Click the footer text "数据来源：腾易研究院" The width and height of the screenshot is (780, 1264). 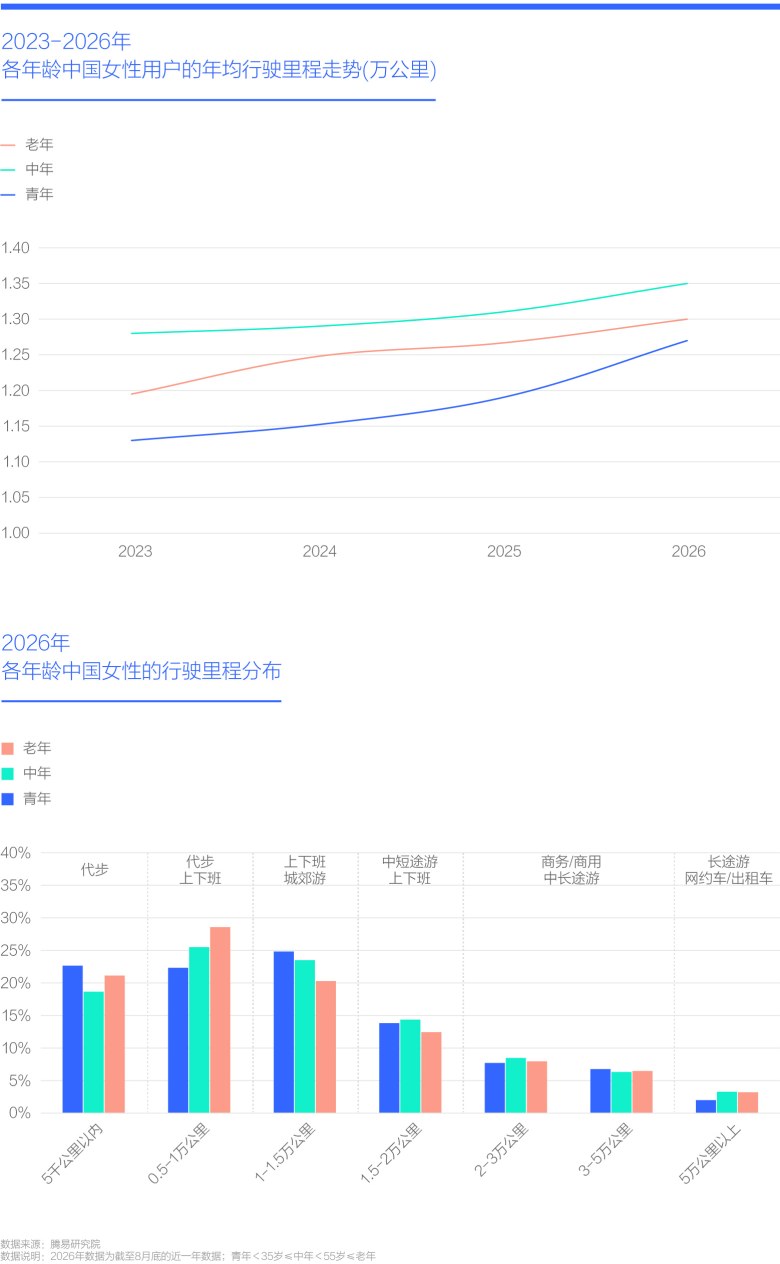pos(50,1243)
